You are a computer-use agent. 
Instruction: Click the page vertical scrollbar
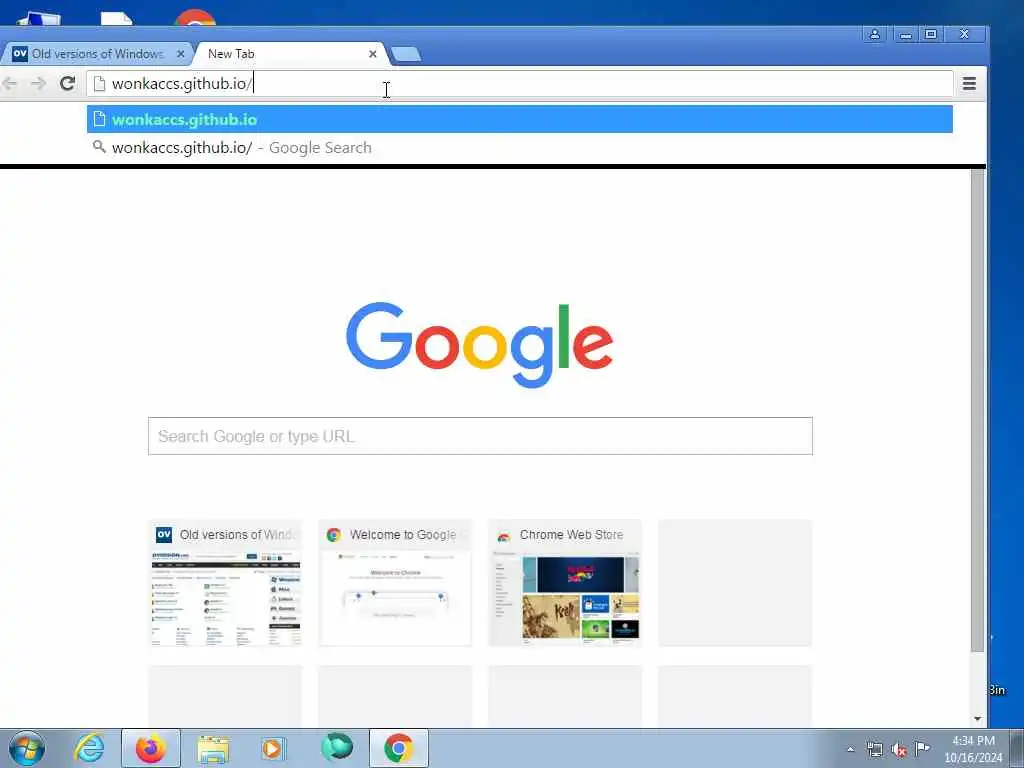click(978, 411)
